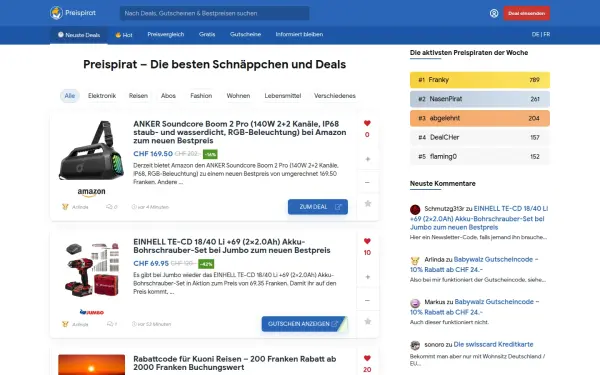
Task: Open Gutscheine menu item
Action: pos(245,34)
